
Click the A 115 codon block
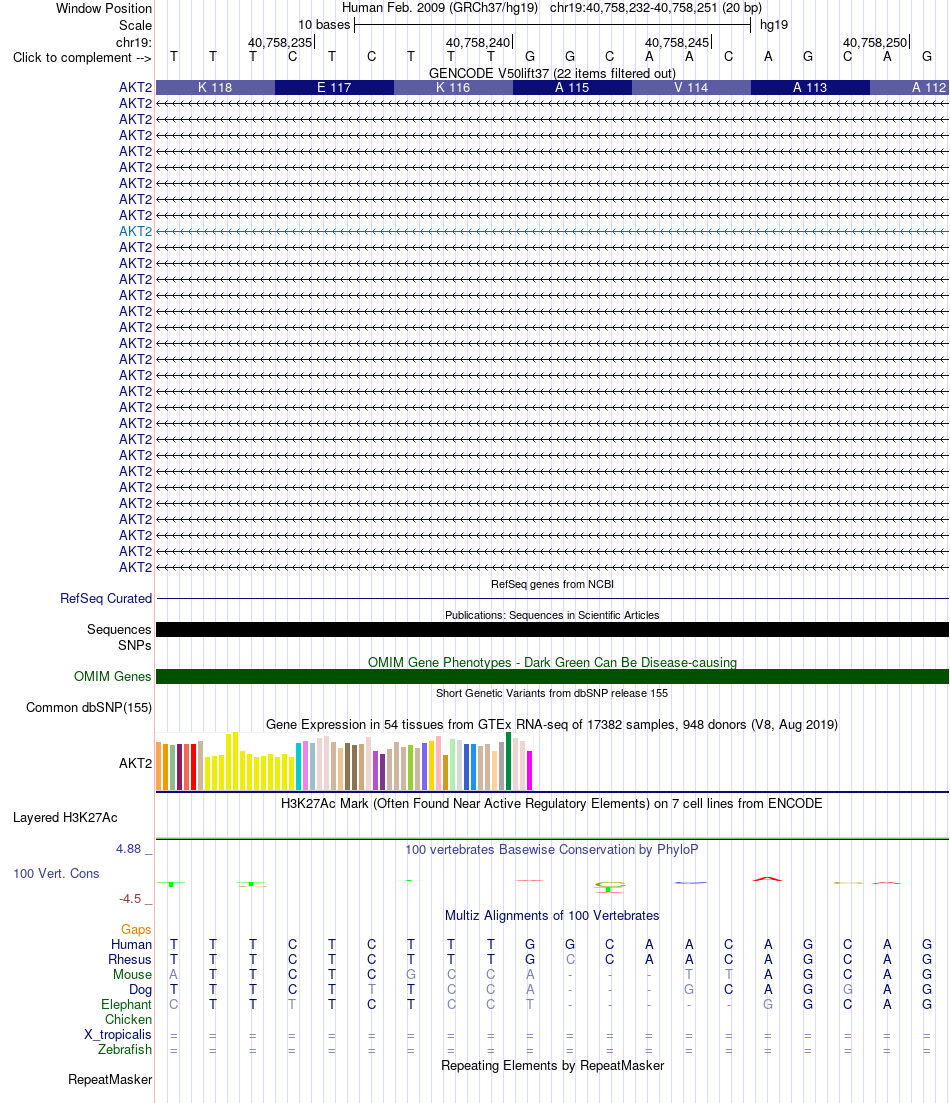572,87
